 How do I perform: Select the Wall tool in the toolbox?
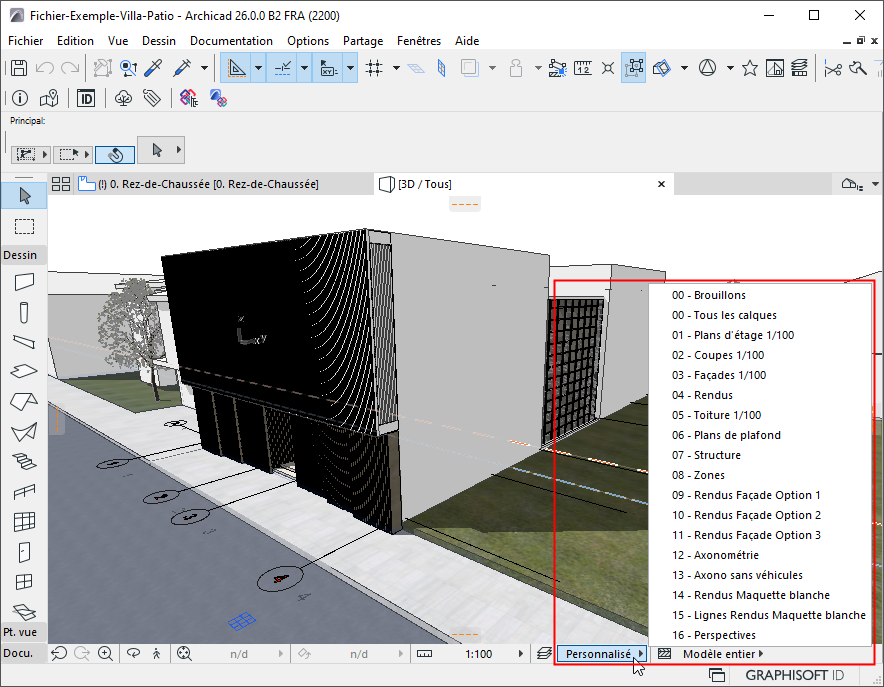24,282
